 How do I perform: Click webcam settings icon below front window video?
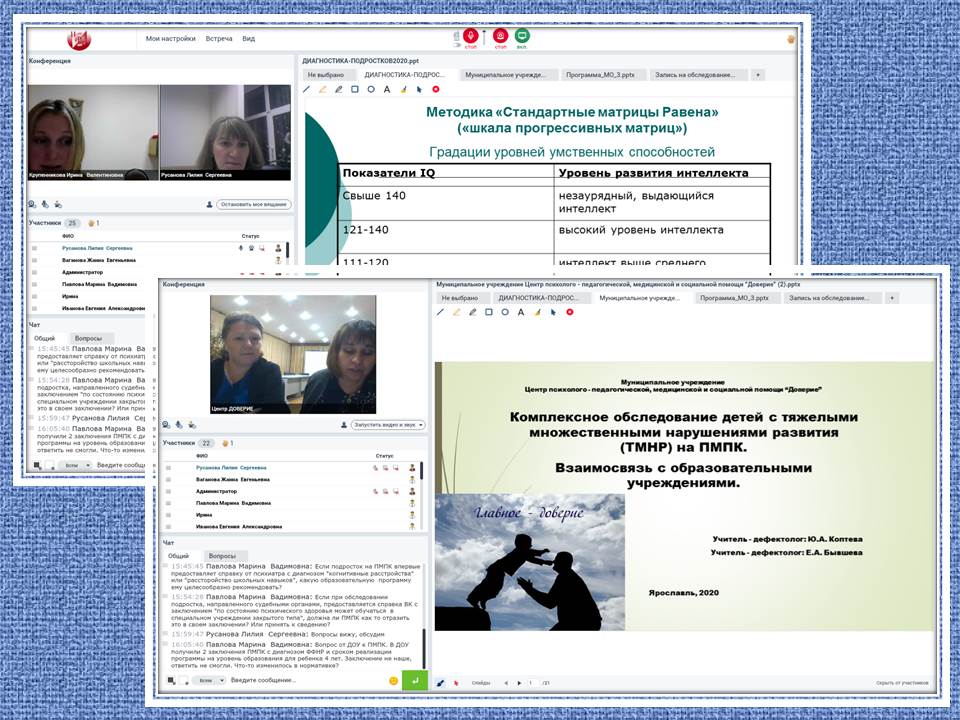click(x=166, y=424)
